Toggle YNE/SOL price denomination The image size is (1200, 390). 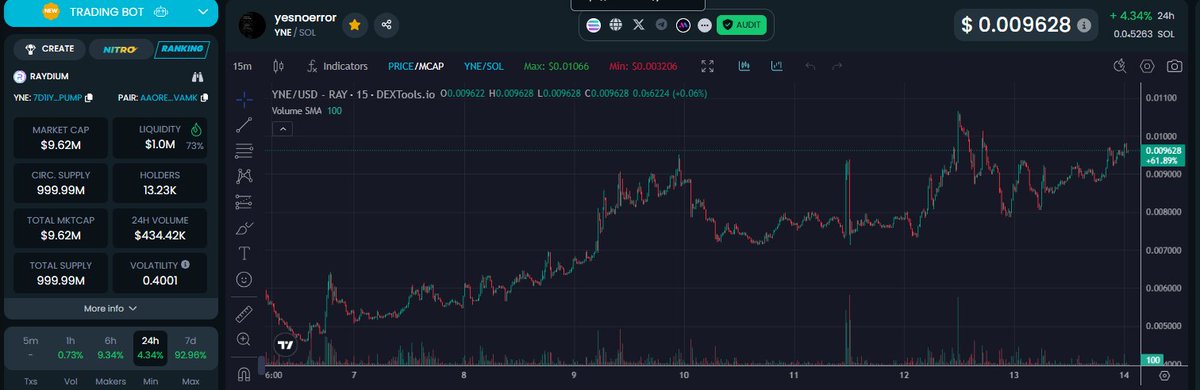click(x=484, y=66)
